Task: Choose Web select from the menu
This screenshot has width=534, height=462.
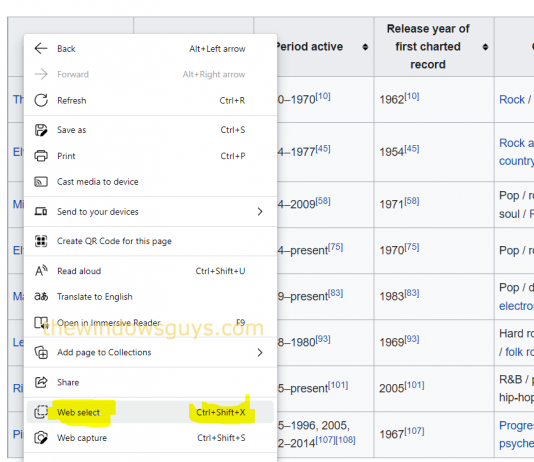Action: pyautogui.click(x=150, y=412)
